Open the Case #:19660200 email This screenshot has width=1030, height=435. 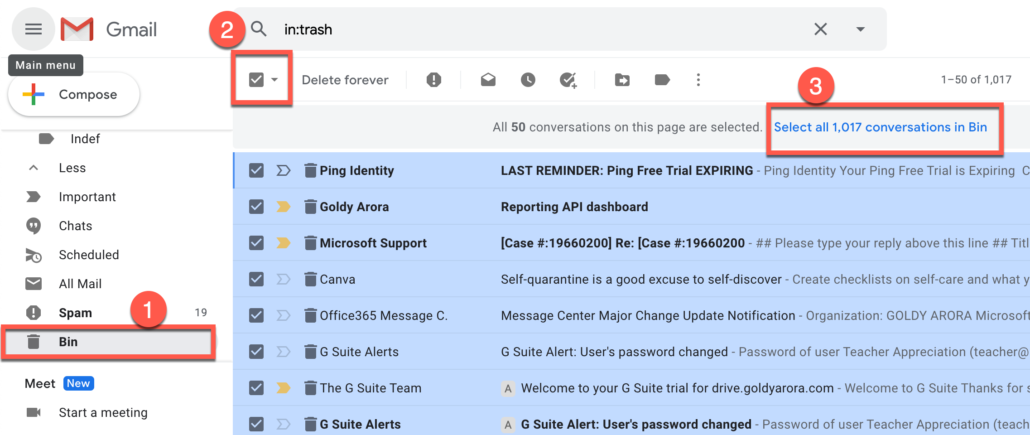(x=623, y=243)
